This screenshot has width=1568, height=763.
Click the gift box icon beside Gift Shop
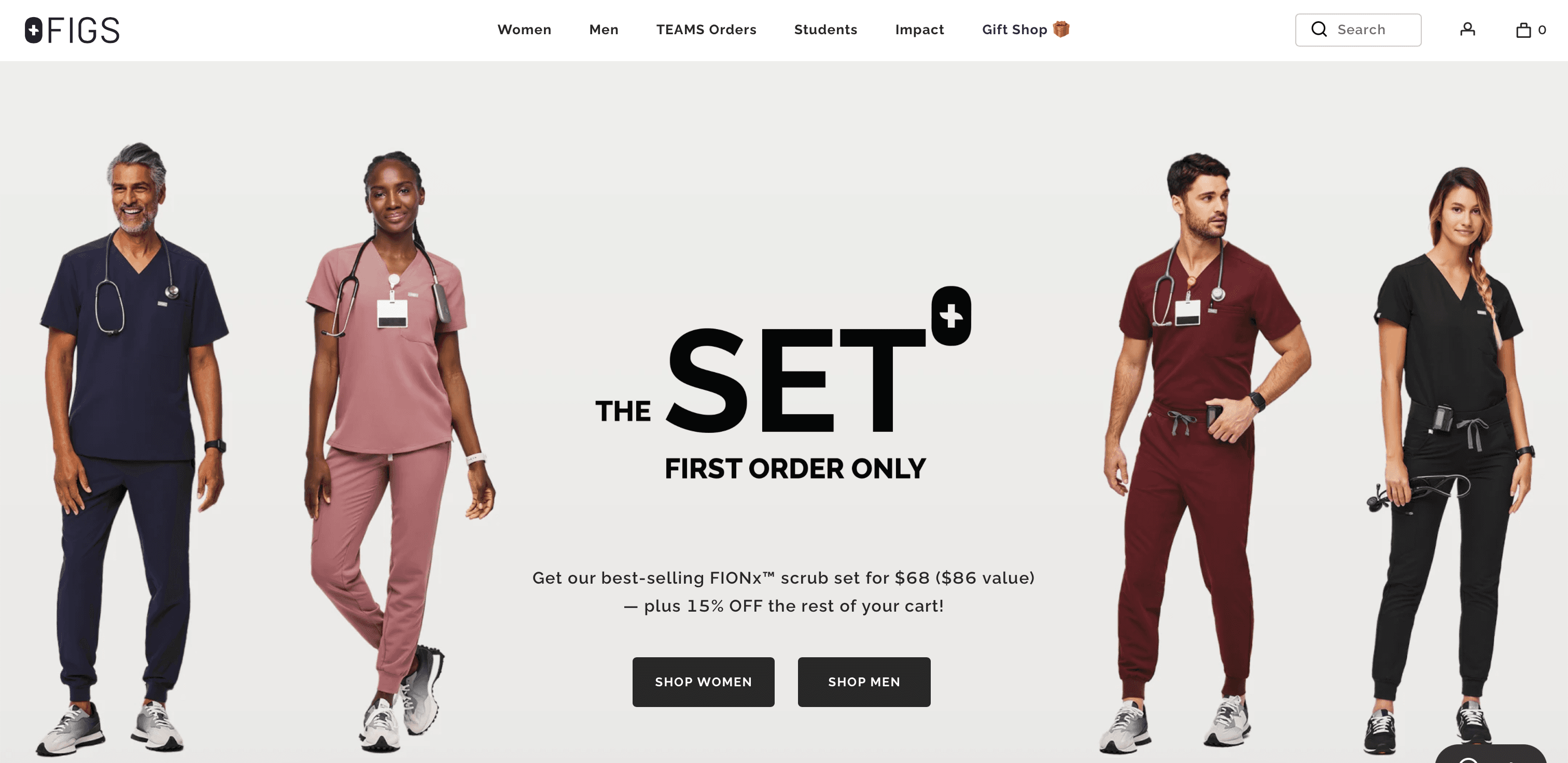tap(1061, 29)
